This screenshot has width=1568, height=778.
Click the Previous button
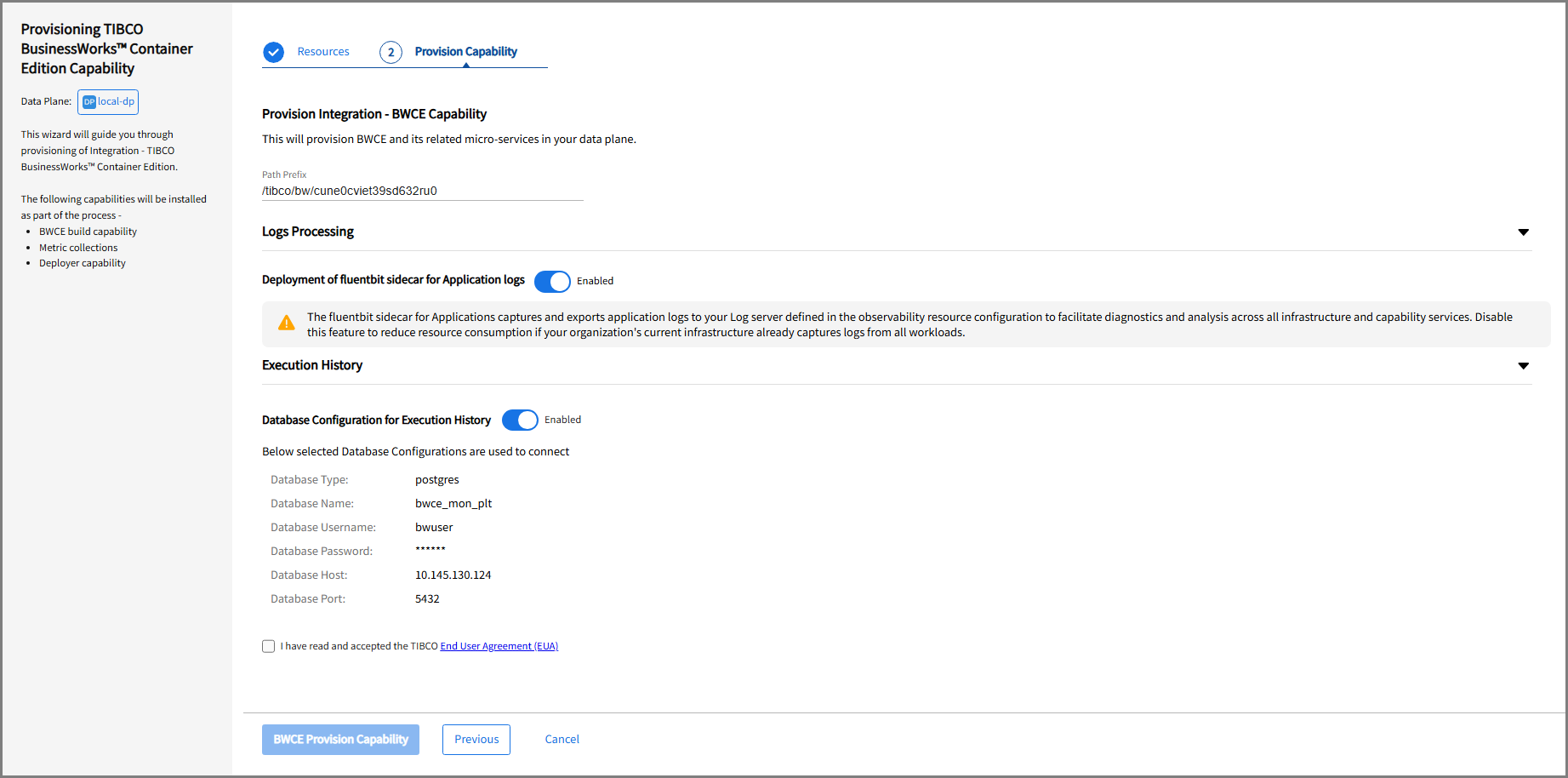click(x=476, y=740)
